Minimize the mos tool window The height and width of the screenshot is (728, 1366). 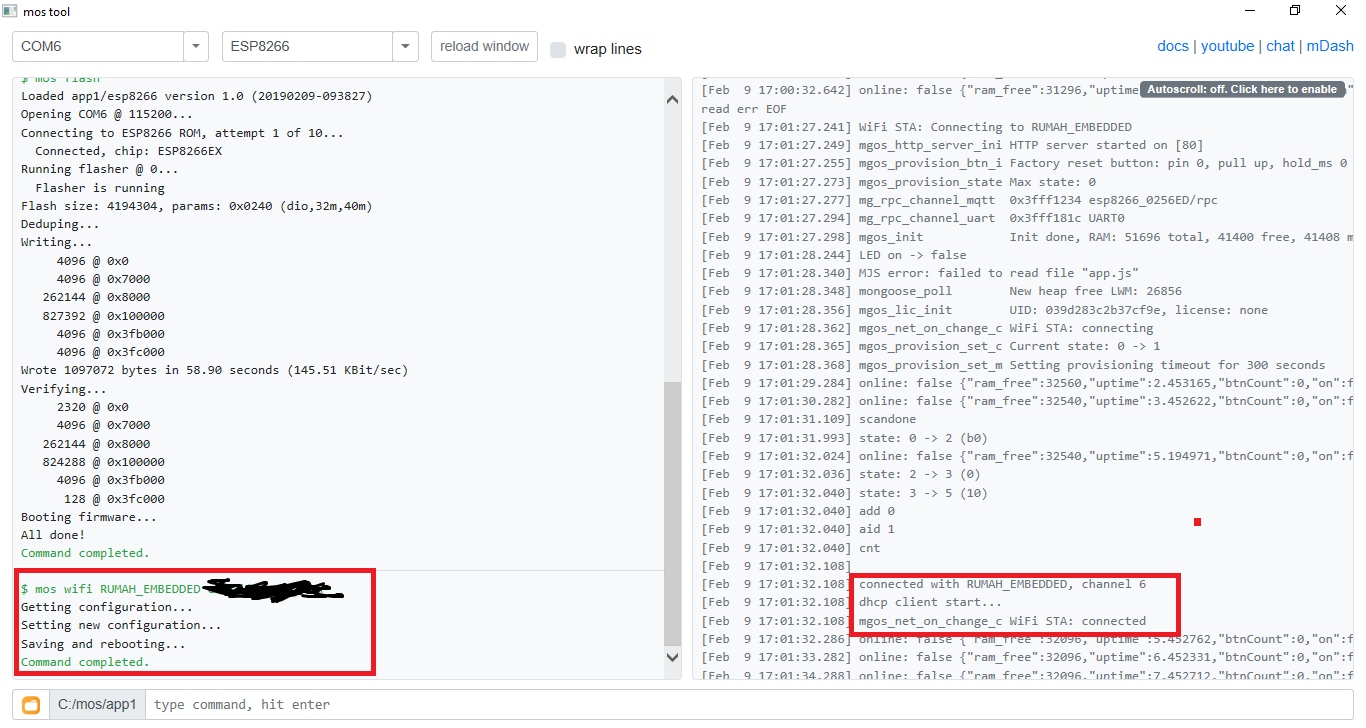click(x=1249, y=11)
